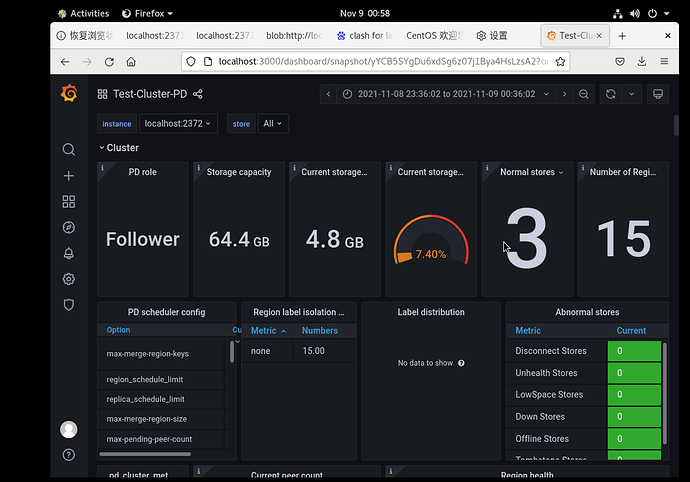
Task: Switch to the clash browser tab
Action: [364, 35]
